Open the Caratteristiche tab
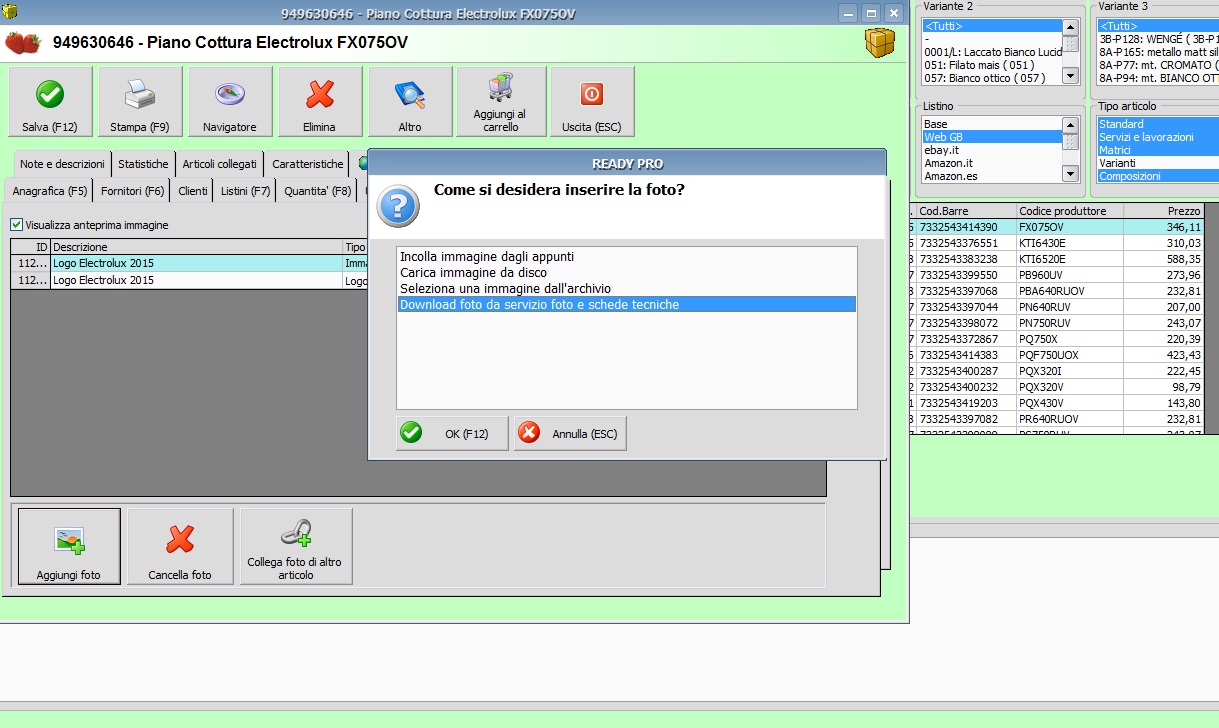The height and width of the screenshot is (728, 1219). pyautogui.click(x=308, y=164)
